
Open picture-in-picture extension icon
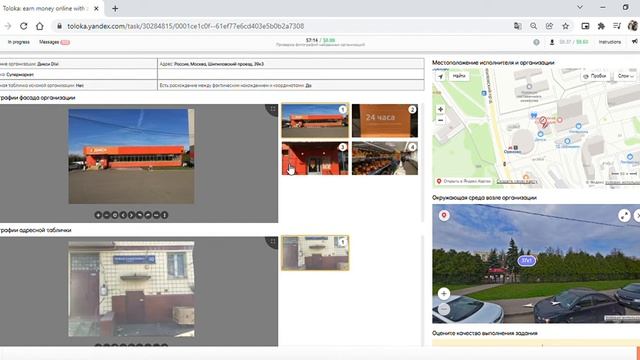click(x=585, y=26)
